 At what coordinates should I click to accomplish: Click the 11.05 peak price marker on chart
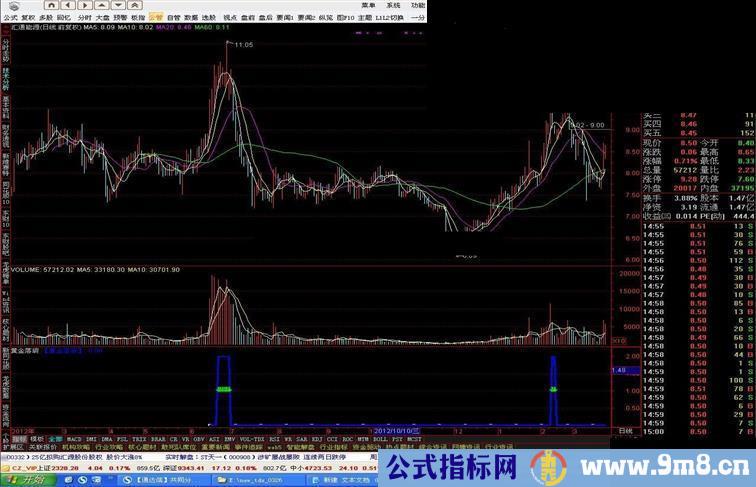(x=243, y=45)
